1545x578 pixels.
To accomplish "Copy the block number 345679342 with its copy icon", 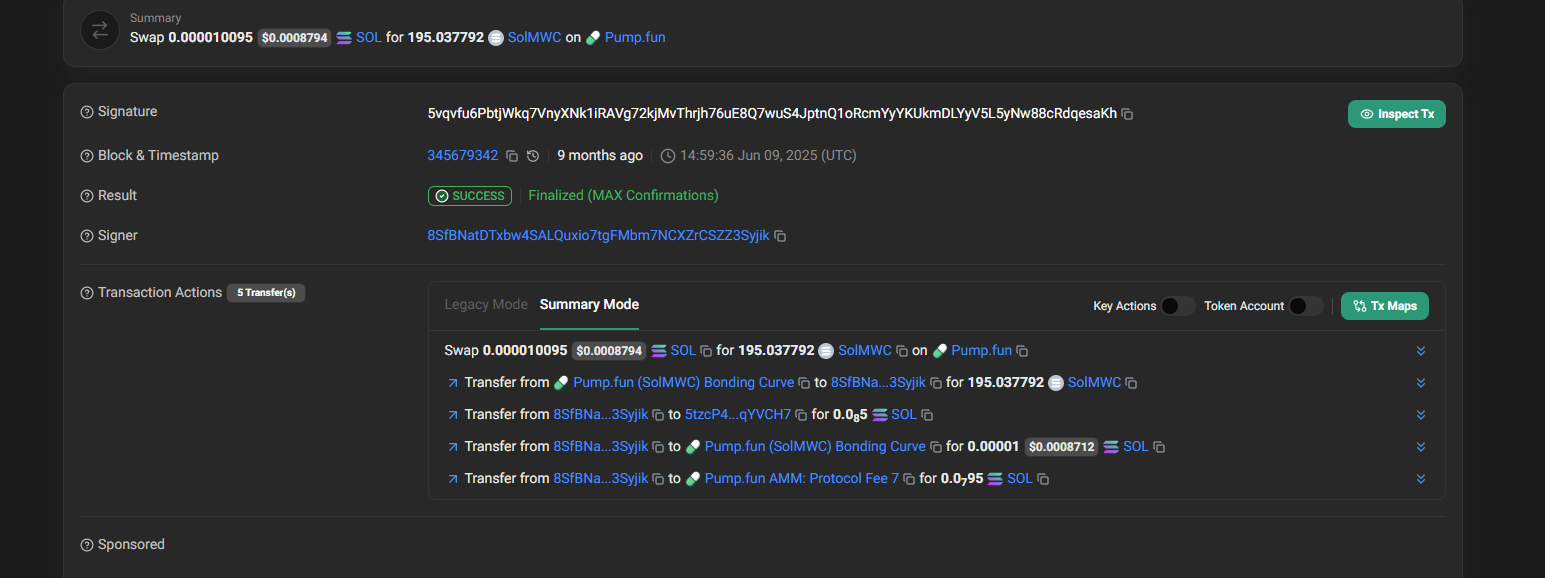I will coord(512,156).
